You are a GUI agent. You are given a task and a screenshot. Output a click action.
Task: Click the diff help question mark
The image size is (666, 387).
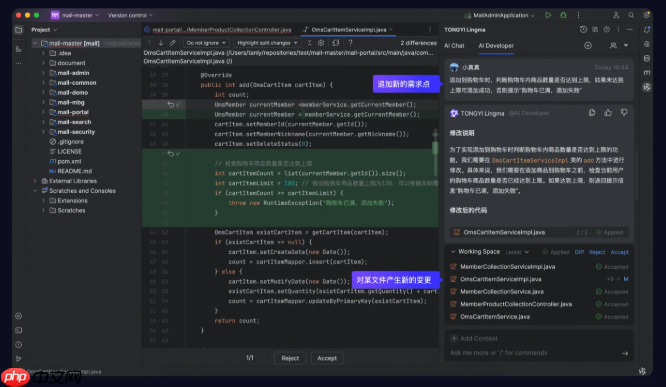pos(350,43)
